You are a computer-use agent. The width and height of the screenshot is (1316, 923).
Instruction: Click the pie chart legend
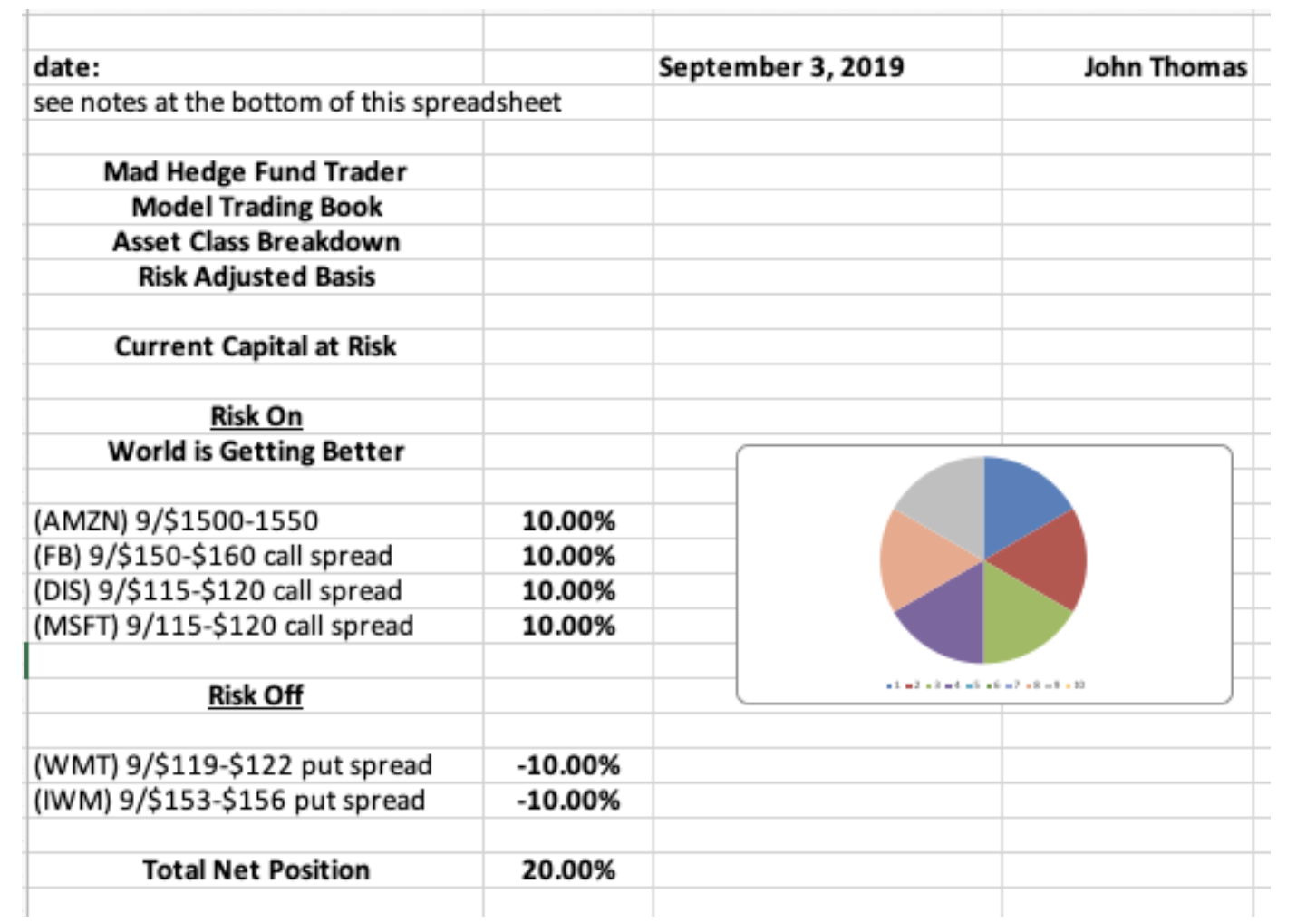pos(985,685)
